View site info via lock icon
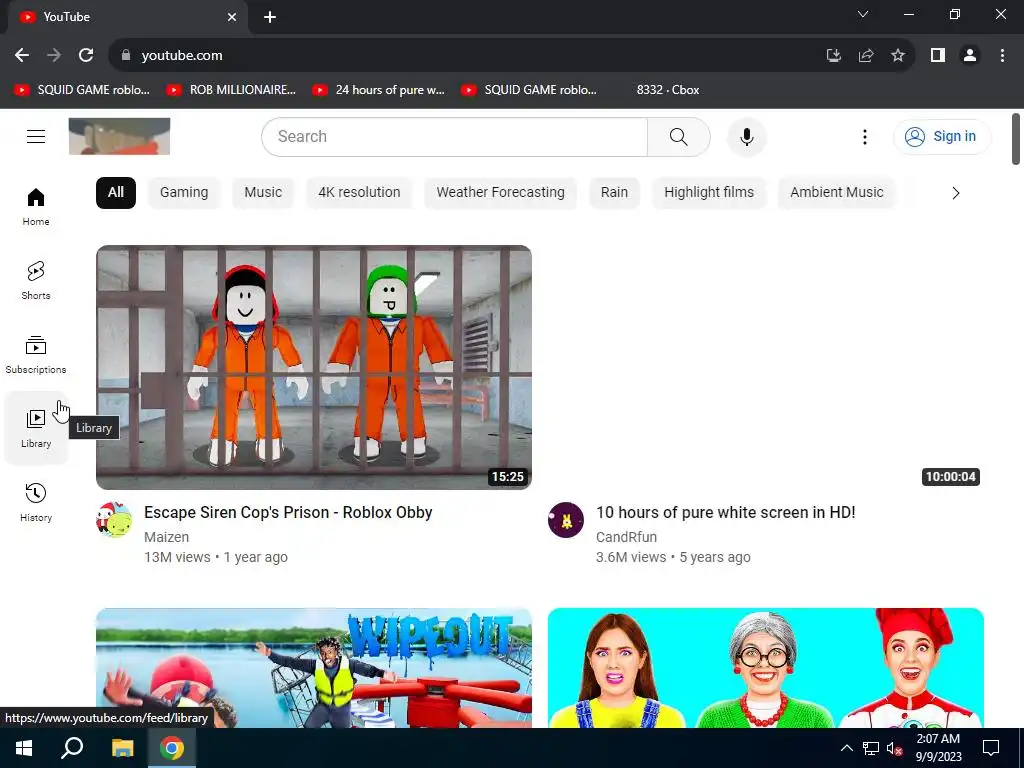The height and width of the screenshot is (768, 1024). tap(126, 56)
